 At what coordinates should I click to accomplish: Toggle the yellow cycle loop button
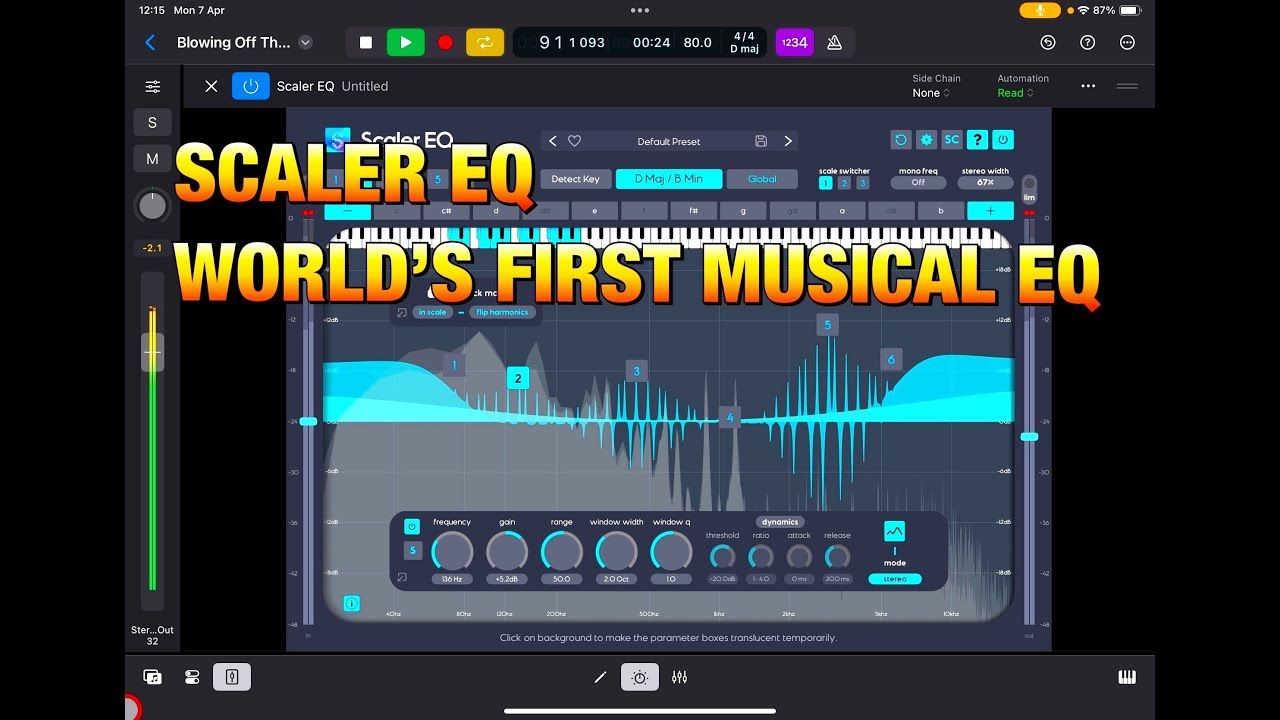click(x=485, y=42)
